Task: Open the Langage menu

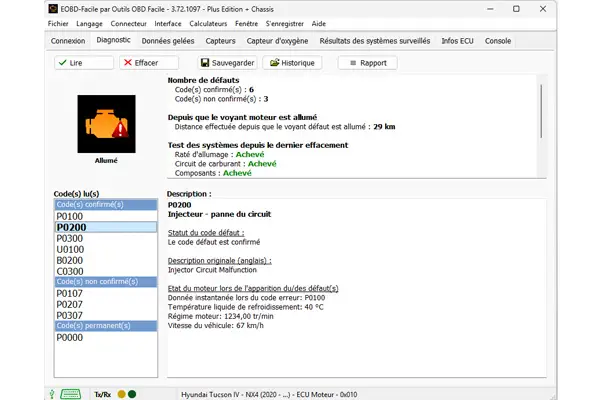Action: click(x=89, y=24)
